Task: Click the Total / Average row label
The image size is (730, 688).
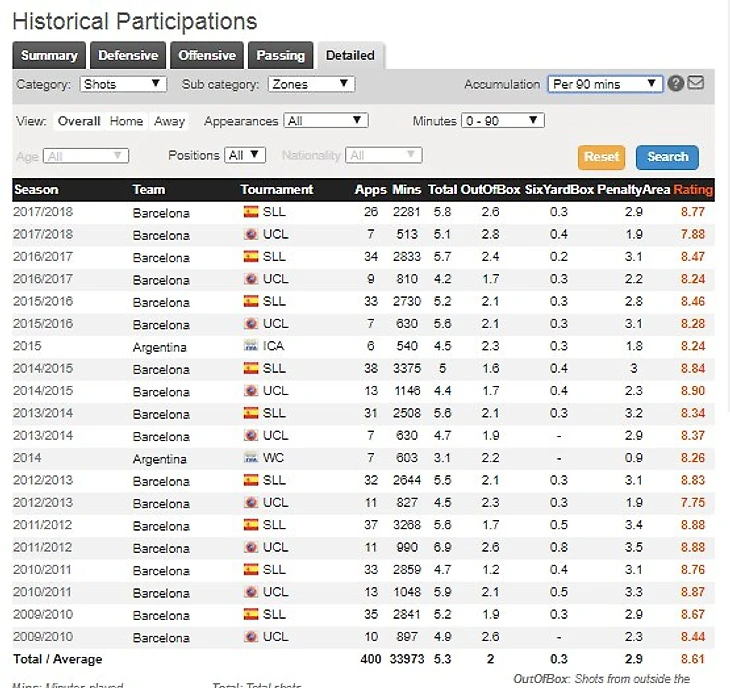Action: coord(58,659)
